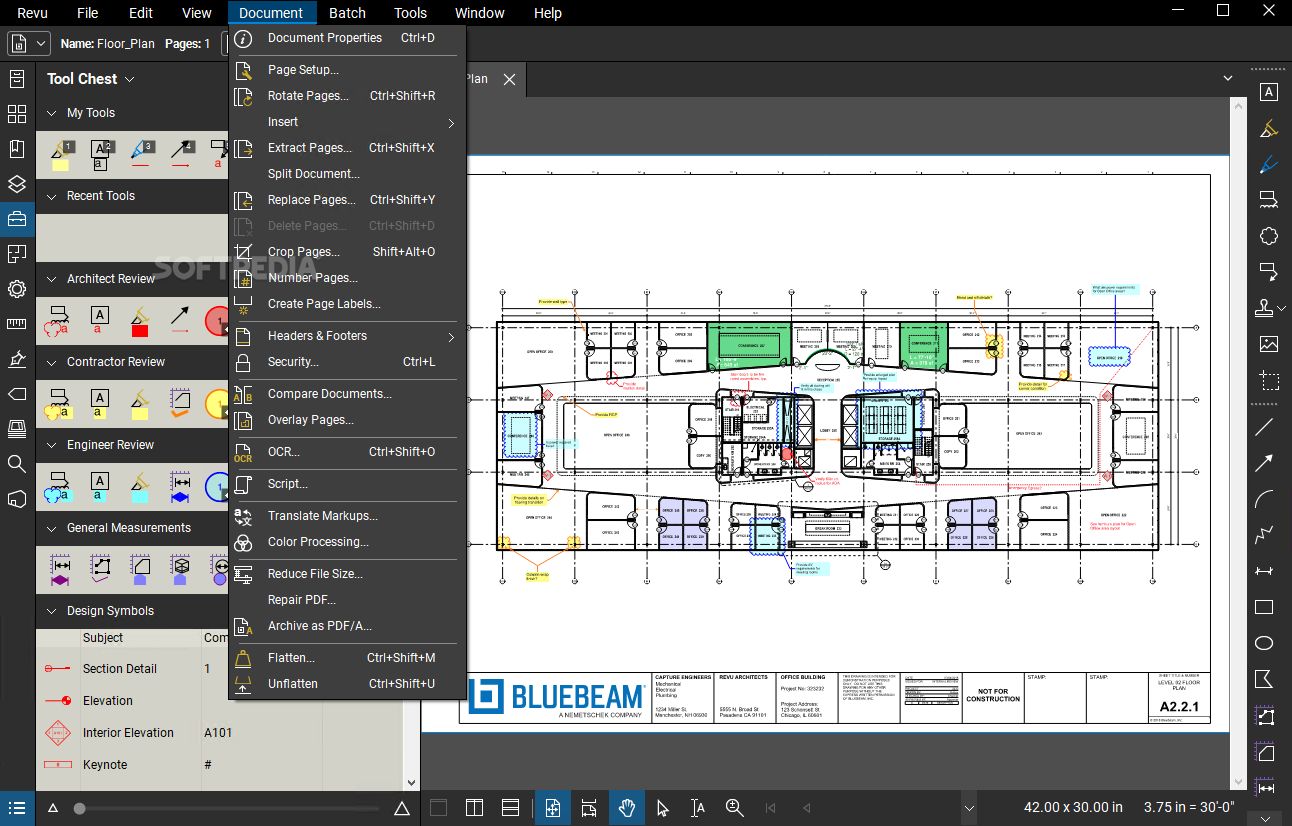Activate the Zoom magnifier tool in bottom bar
This screenshot has height=826, width=1292.
[x=734, y=808]
